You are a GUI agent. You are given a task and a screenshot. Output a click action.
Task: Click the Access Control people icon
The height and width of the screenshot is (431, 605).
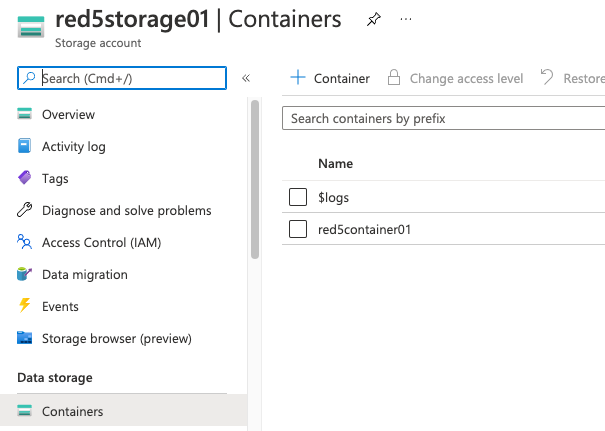pyautogui.click(x=25, y=242)
